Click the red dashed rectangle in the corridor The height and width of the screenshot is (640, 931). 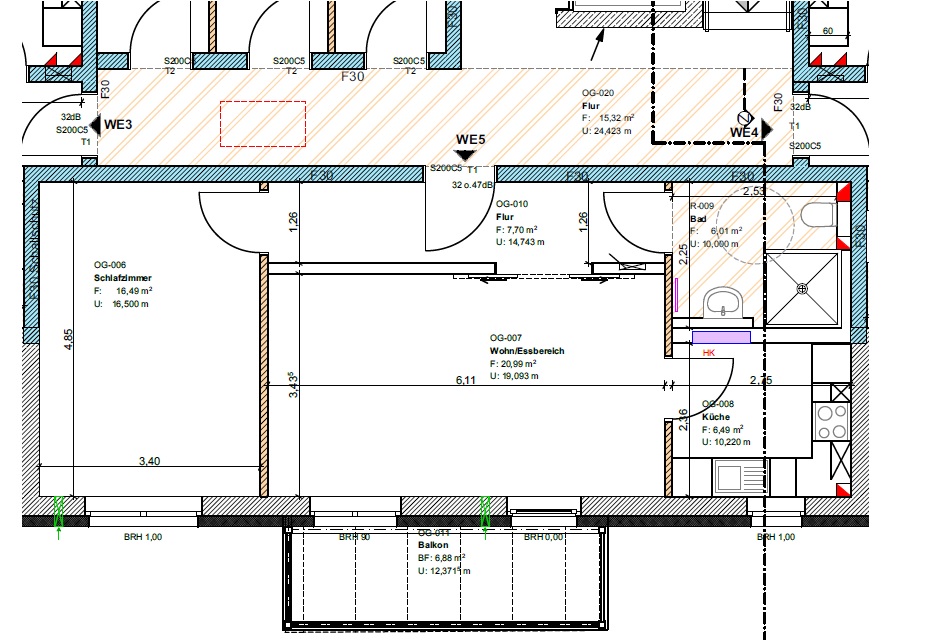pos(263,124)
